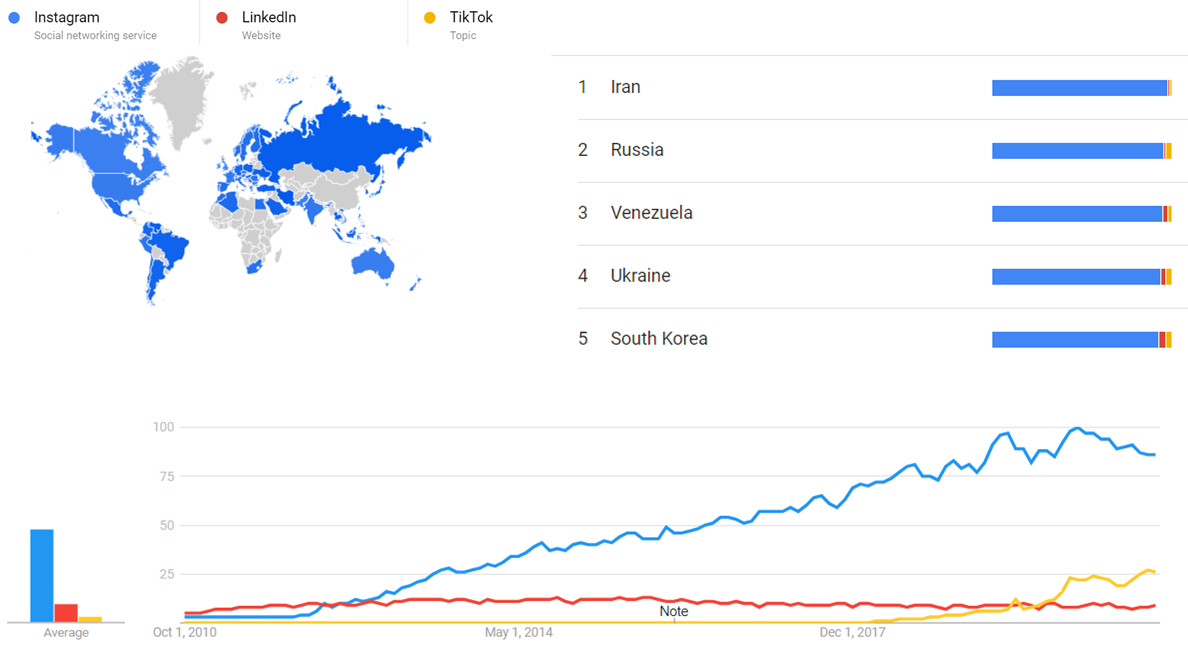
Task: Click Australia on the world map
Action: [374, 263]
